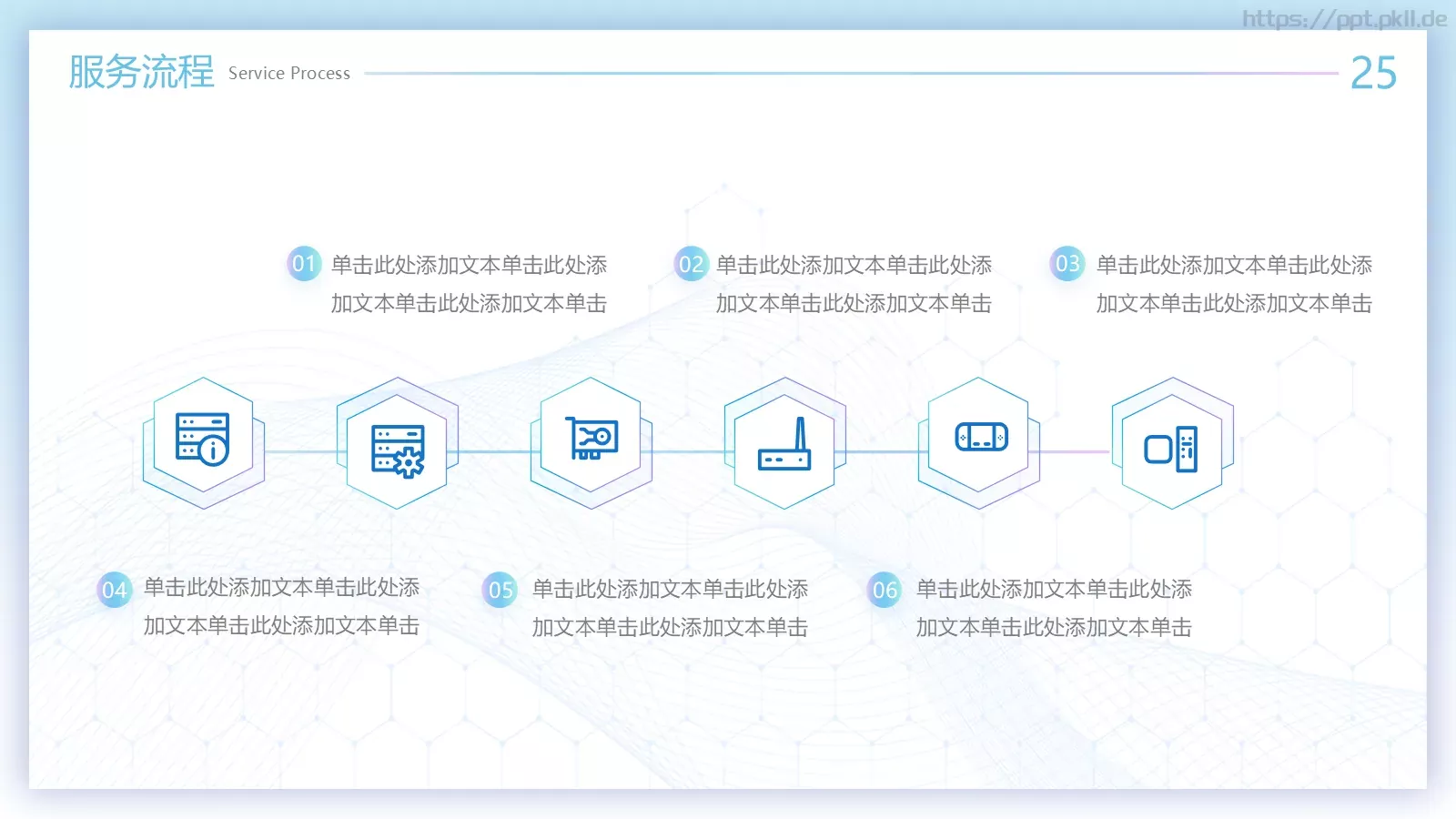Click the handheld game console hexagon icon

pos(979,442)
